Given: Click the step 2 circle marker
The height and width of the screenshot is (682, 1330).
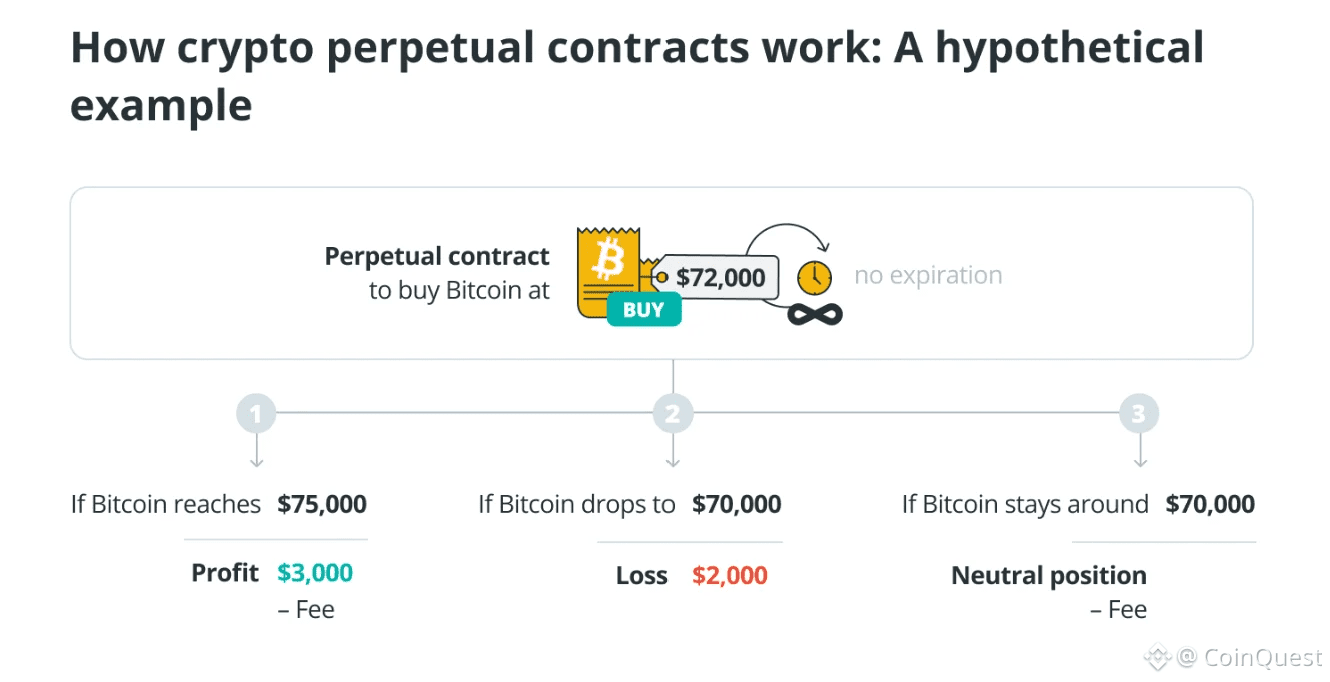Looking at the screenshot, I should pyautogui.click(x=672, y=413).
